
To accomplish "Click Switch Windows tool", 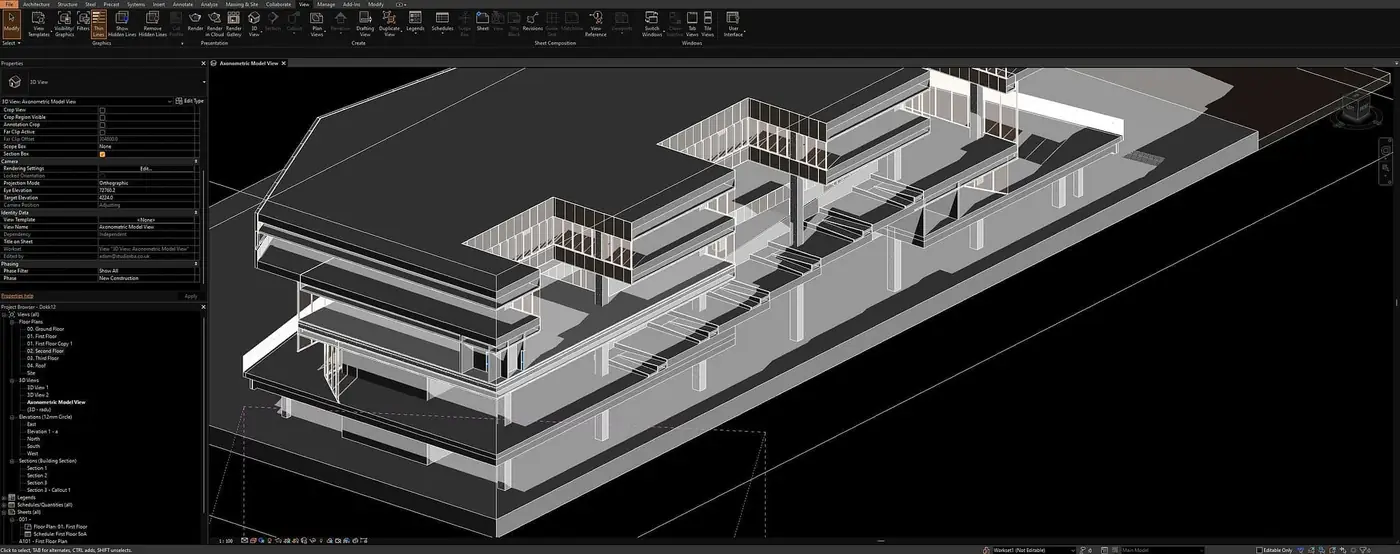I will 652,24.
